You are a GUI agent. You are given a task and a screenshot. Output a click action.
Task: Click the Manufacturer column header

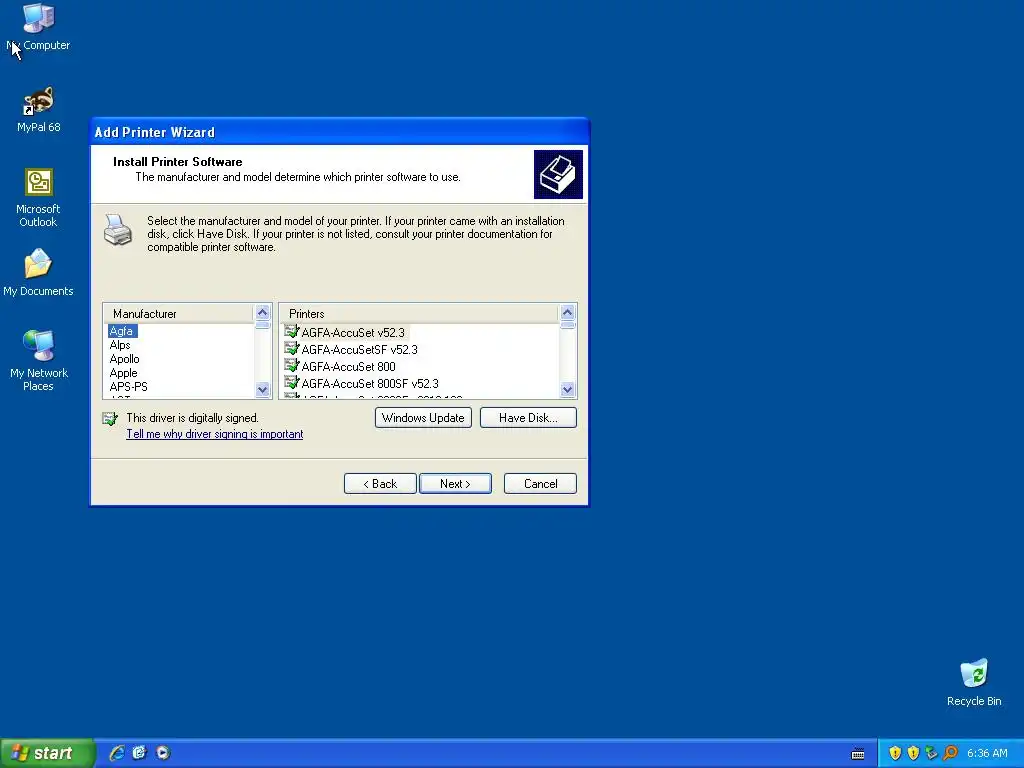pos(178,313)
